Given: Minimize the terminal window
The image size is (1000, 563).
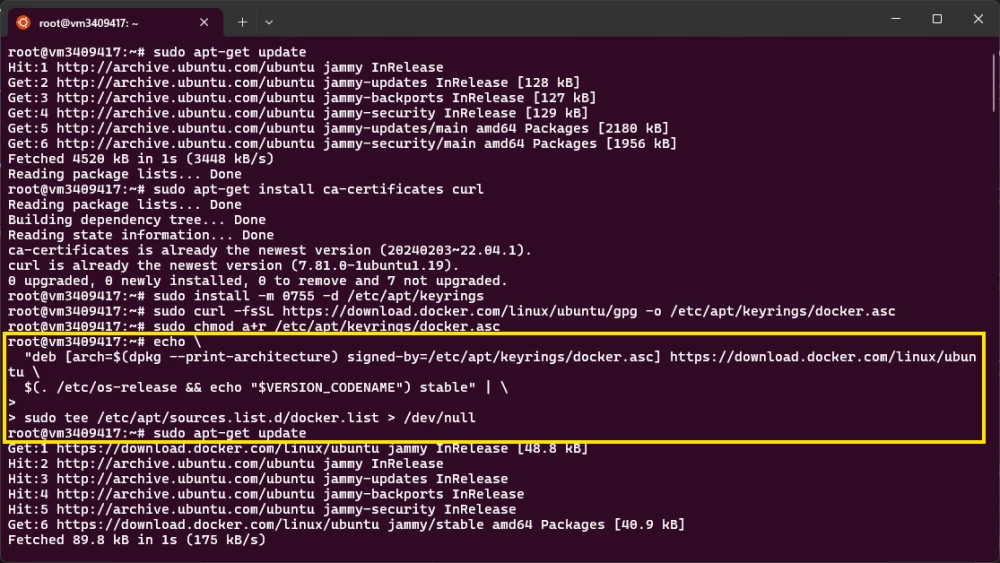Looking at the screenshot, I should pos(896,19).
